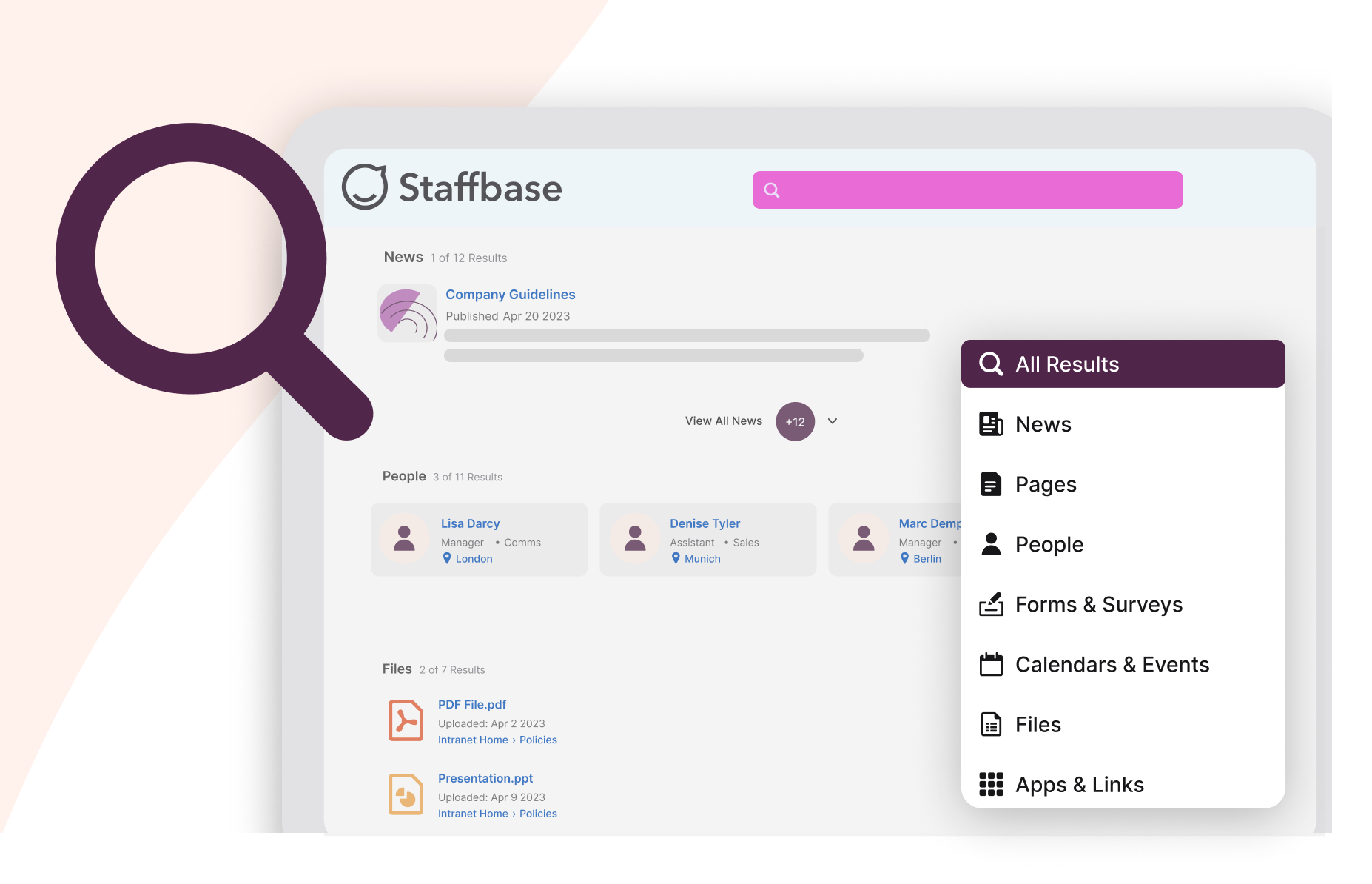Click the +12 news count badge

[x=795, y=422]
